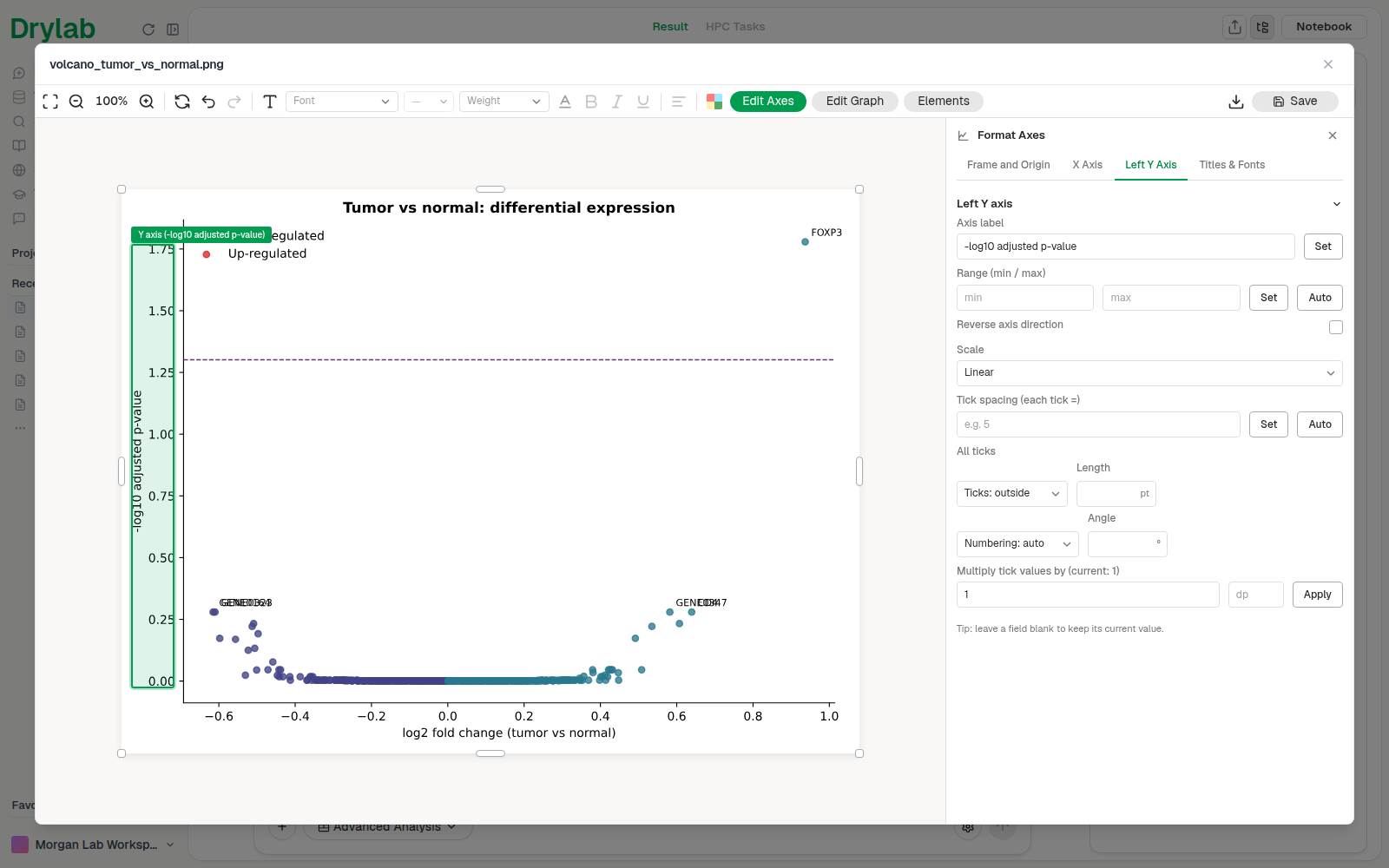Click the Tick spacing input field
This screenshot has width=1389, height=868.
(1098, 424)
